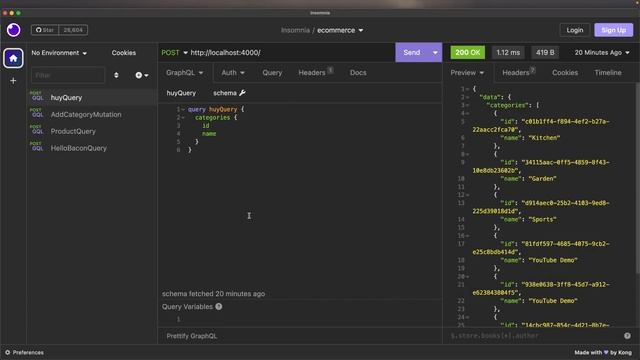Click the Sign Up button
This screenshot has width=640, height=360.
tap(613, 30)
